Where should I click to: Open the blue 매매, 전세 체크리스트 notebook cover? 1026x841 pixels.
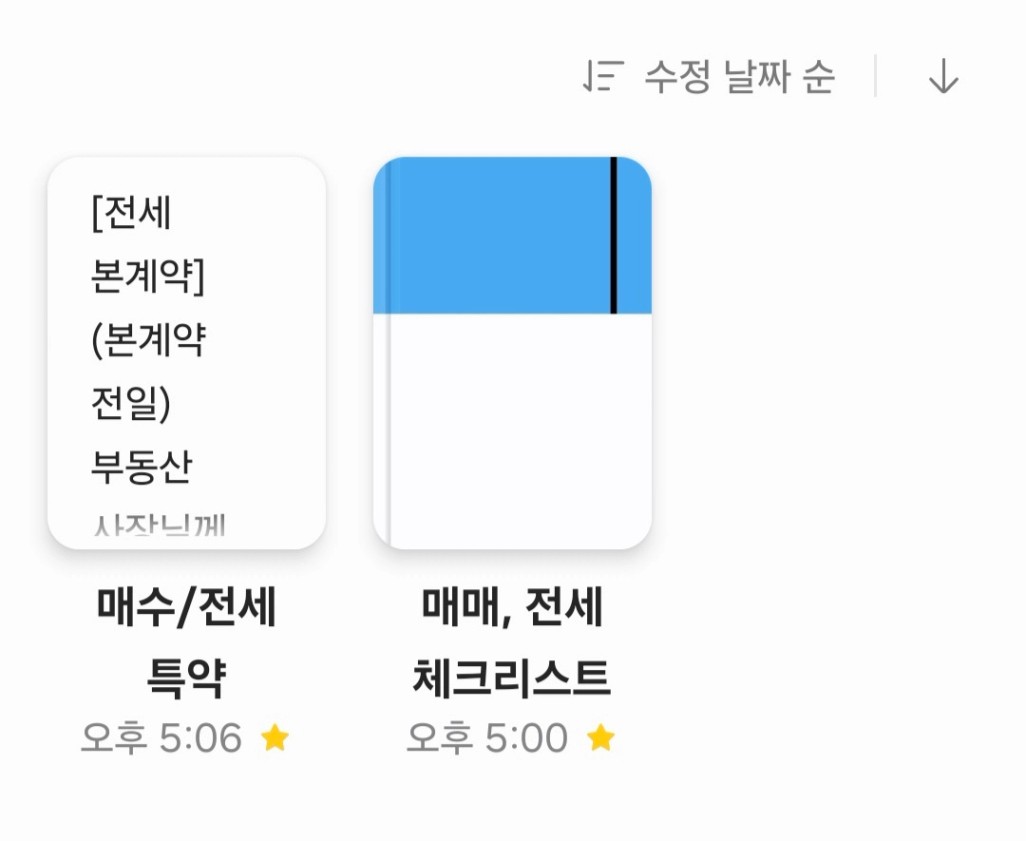click(512, 353)
